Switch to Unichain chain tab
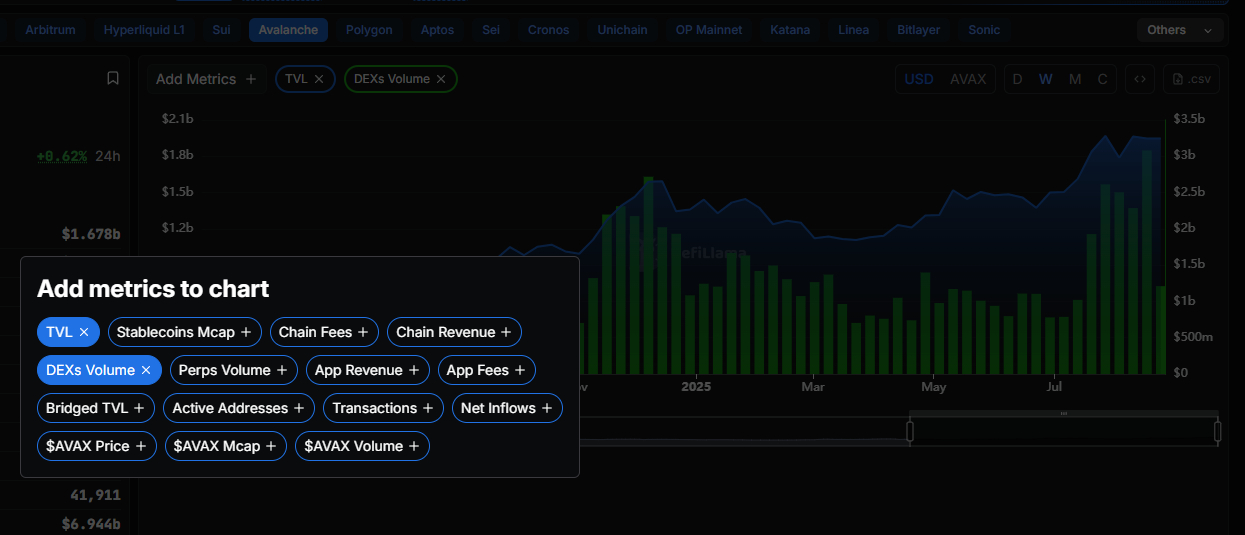1245x535 pixels. coord(622,30)
